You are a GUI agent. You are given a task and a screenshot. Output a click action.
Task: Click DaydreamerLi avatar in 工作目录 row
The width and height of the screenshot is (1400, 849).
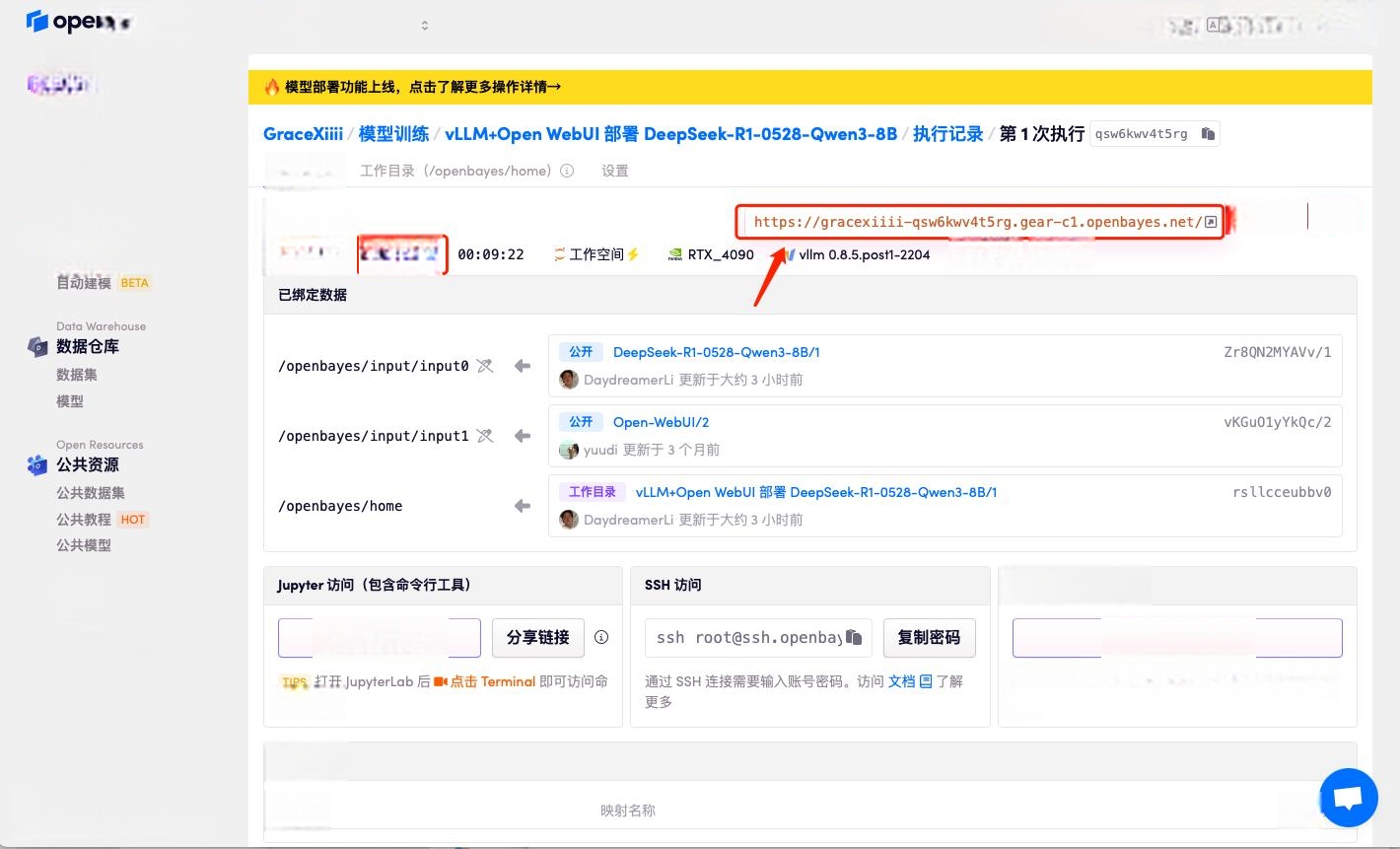click(569, 520)
